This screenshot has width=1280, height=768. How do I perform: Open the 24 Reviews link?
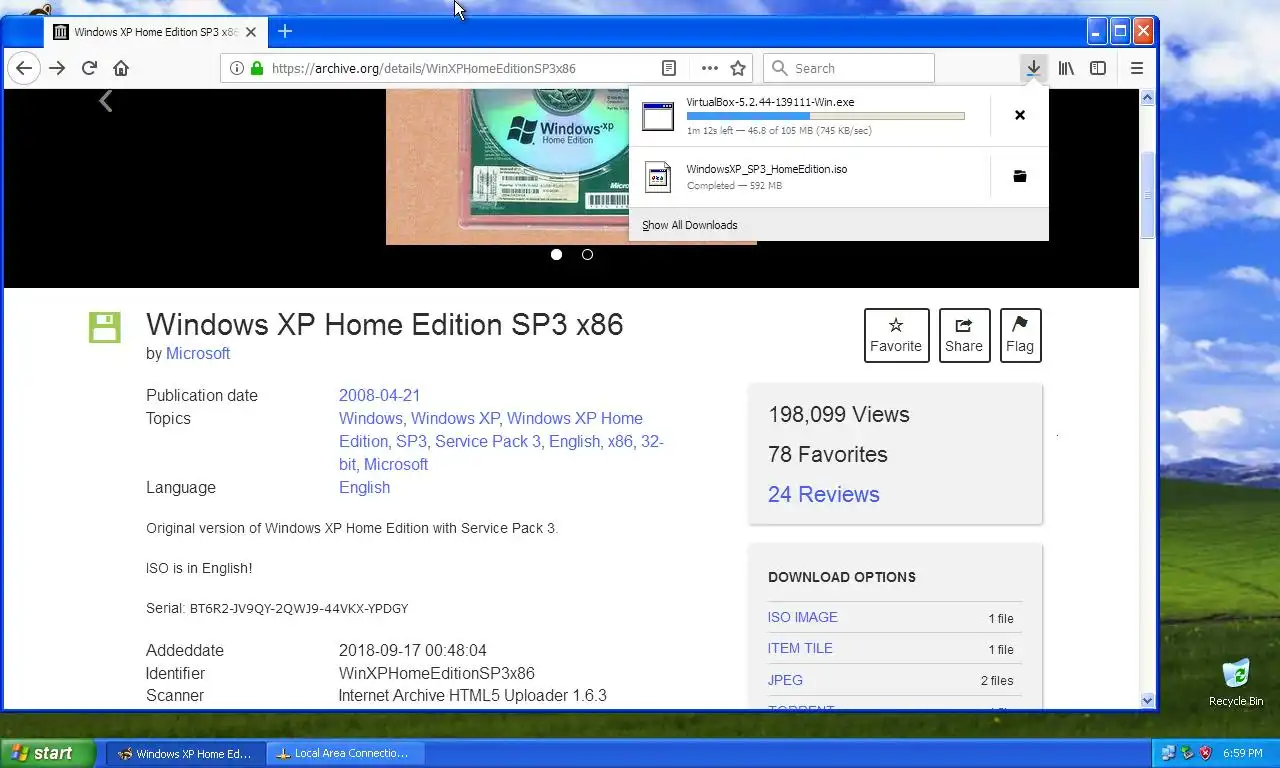click(x=823, y=494)
